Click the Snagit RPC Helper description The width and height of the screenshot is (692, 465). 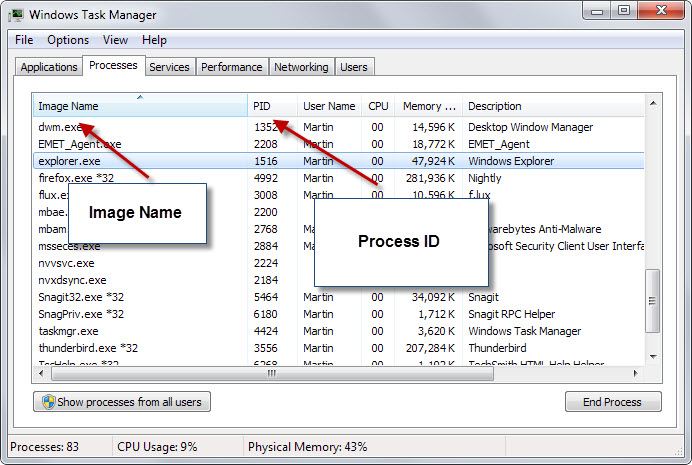pyautogui.click(x=511, y=314)
